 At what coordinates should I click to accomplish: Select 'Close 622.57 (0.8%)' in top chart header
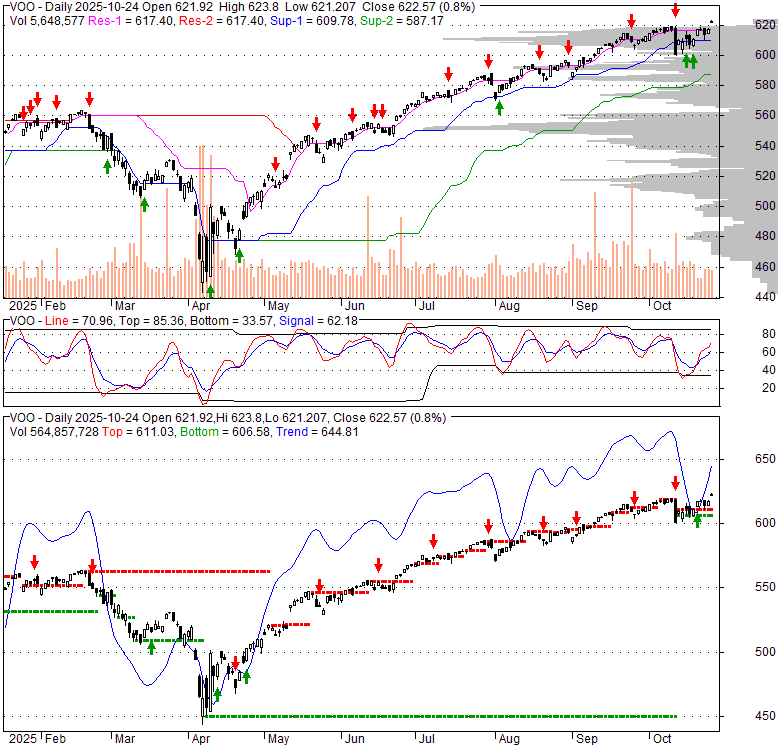[418, 7]
